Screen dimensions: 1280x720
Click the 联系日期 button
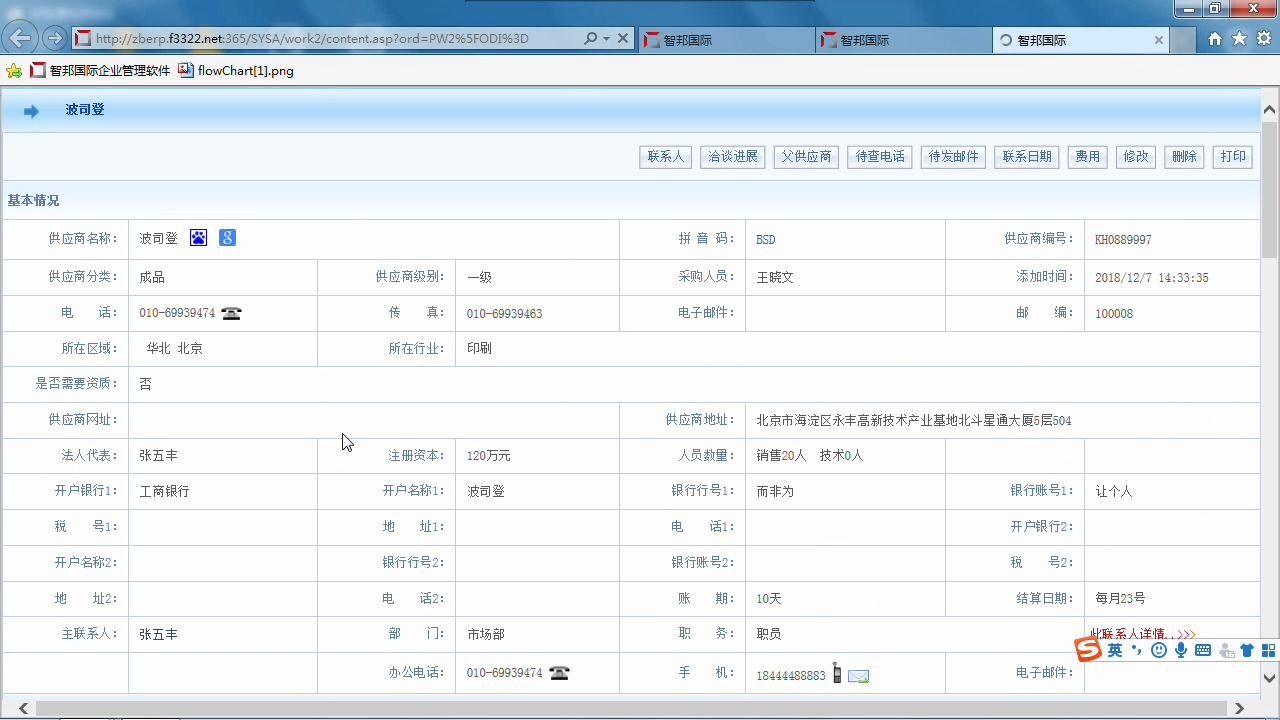(x=1027, y=157)
